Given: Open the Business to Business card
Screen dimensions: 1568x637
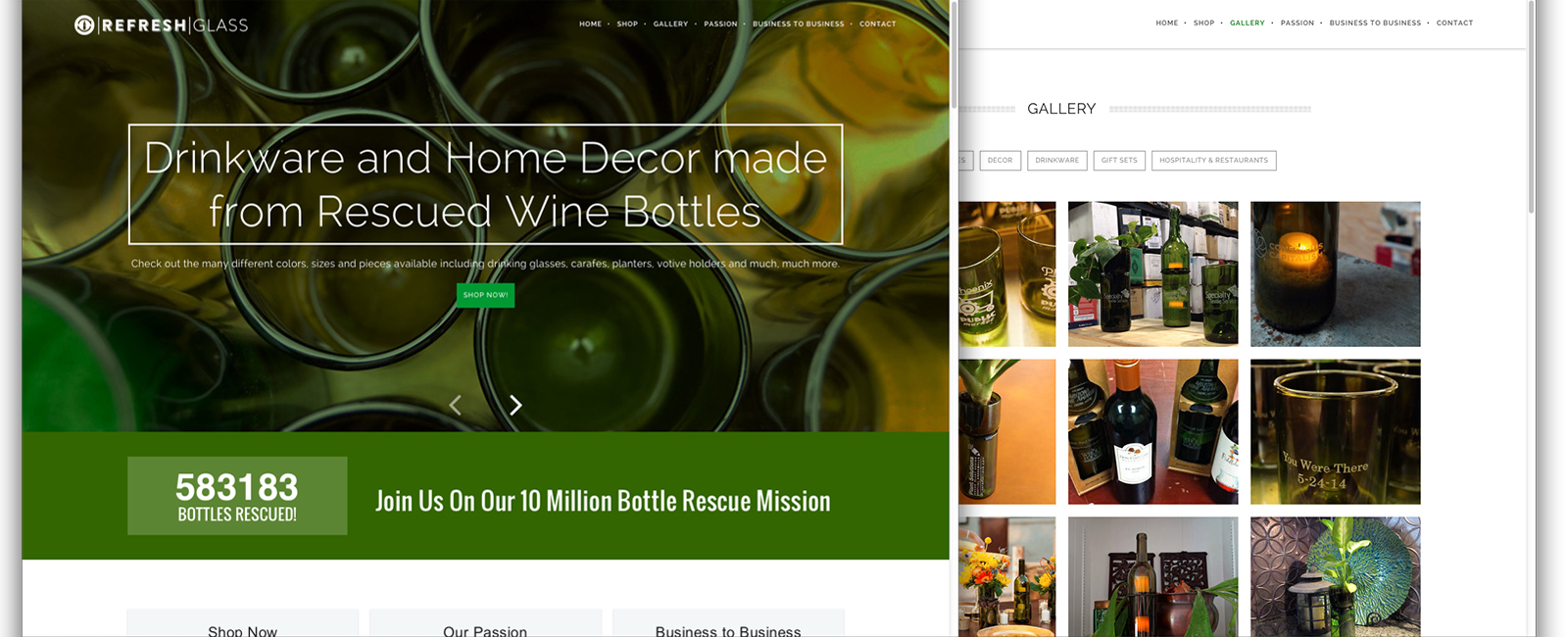Looking at the screenshot, I should pos(728,623).
